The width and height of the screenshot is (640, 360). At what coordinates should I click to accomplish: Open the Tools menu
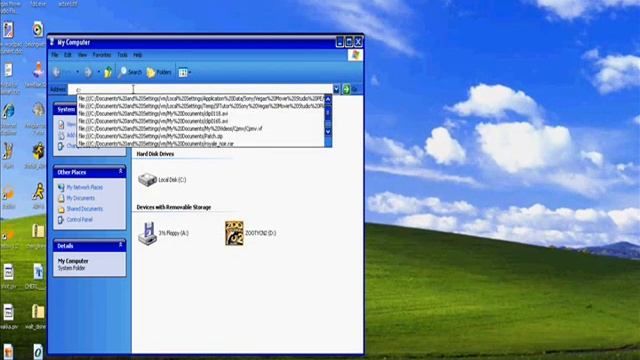122,55
